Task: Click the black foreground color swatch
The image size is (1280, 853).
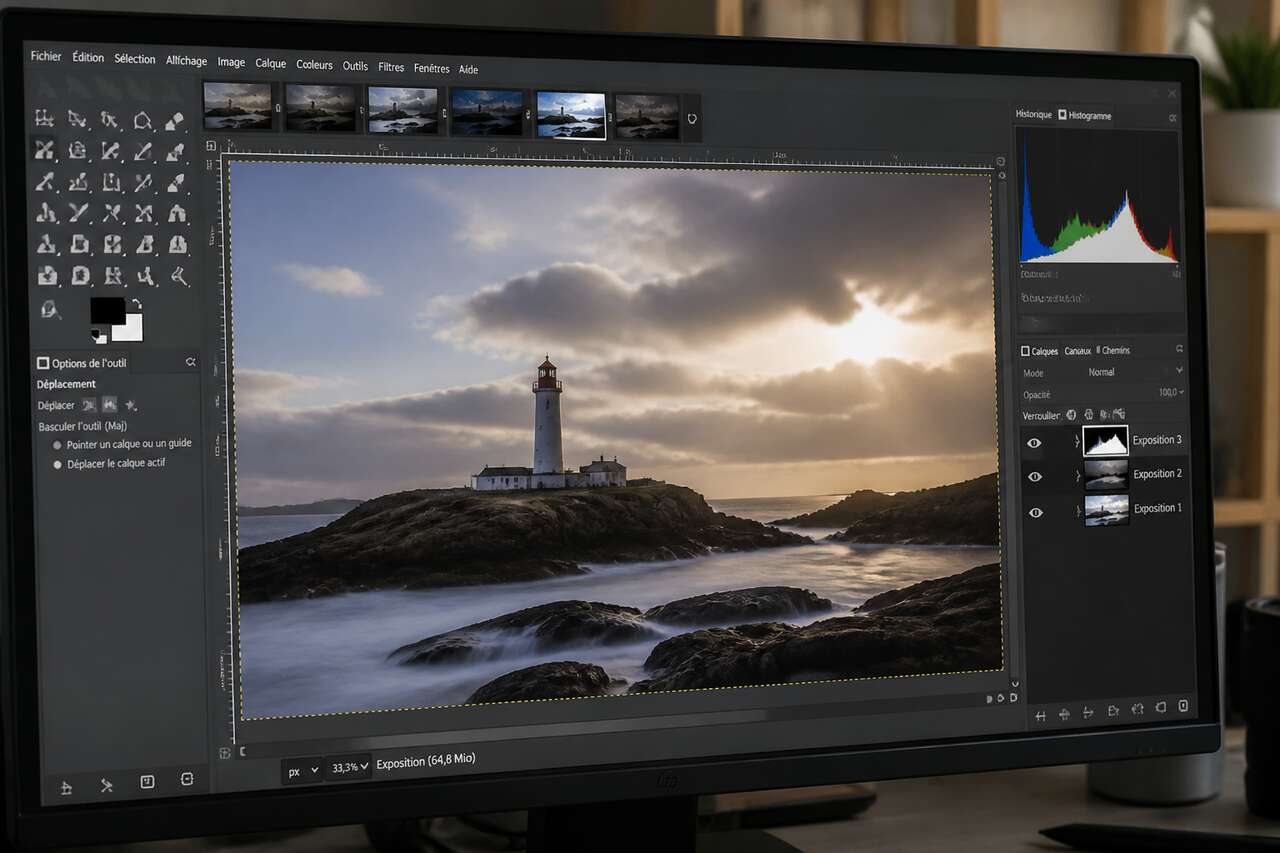Action: point(107,310)
